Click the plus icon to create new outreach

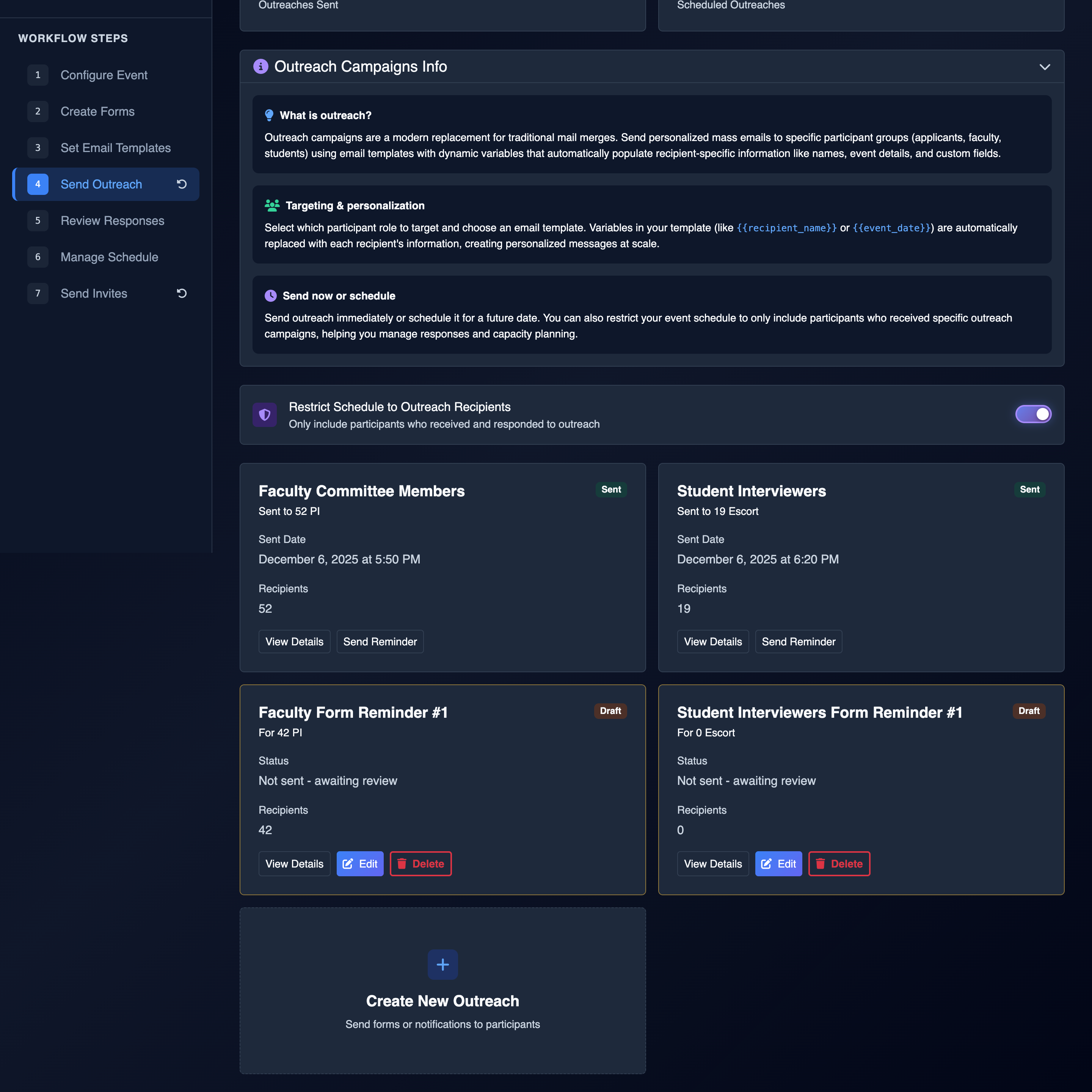[442, 964]
